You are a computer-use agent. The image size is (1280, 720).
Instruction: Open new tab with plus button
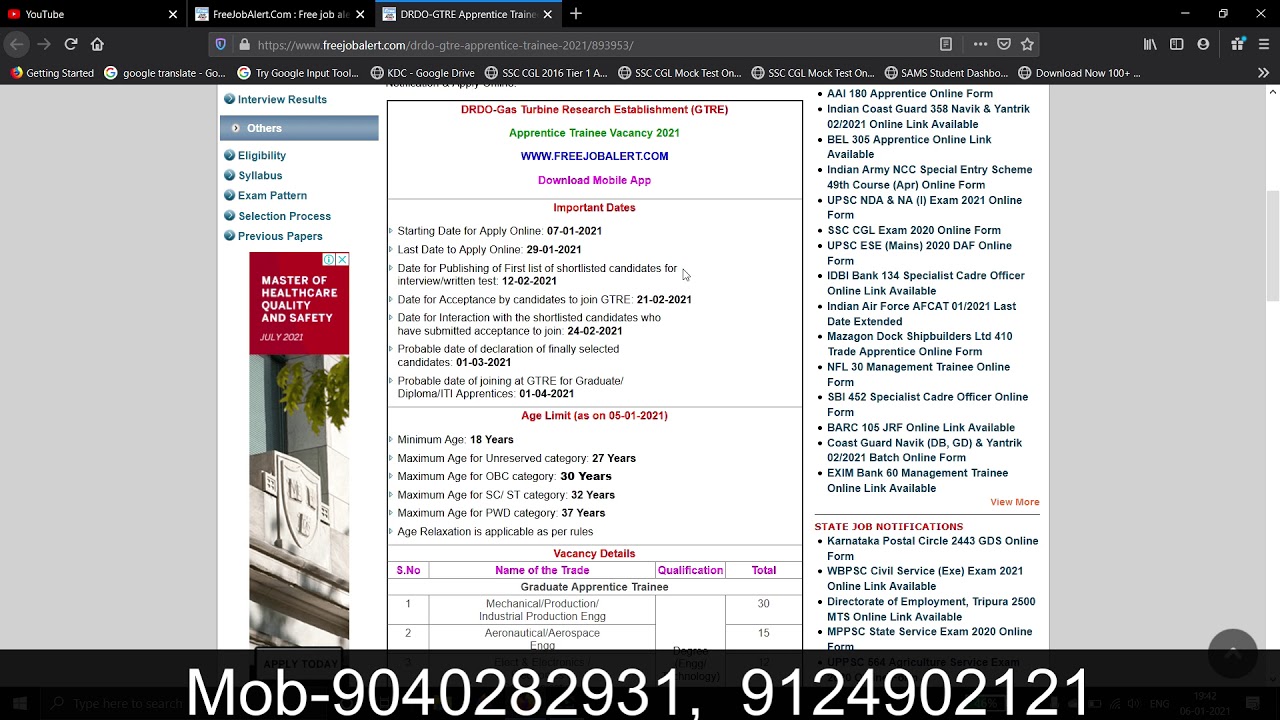(x=576, y=14)
